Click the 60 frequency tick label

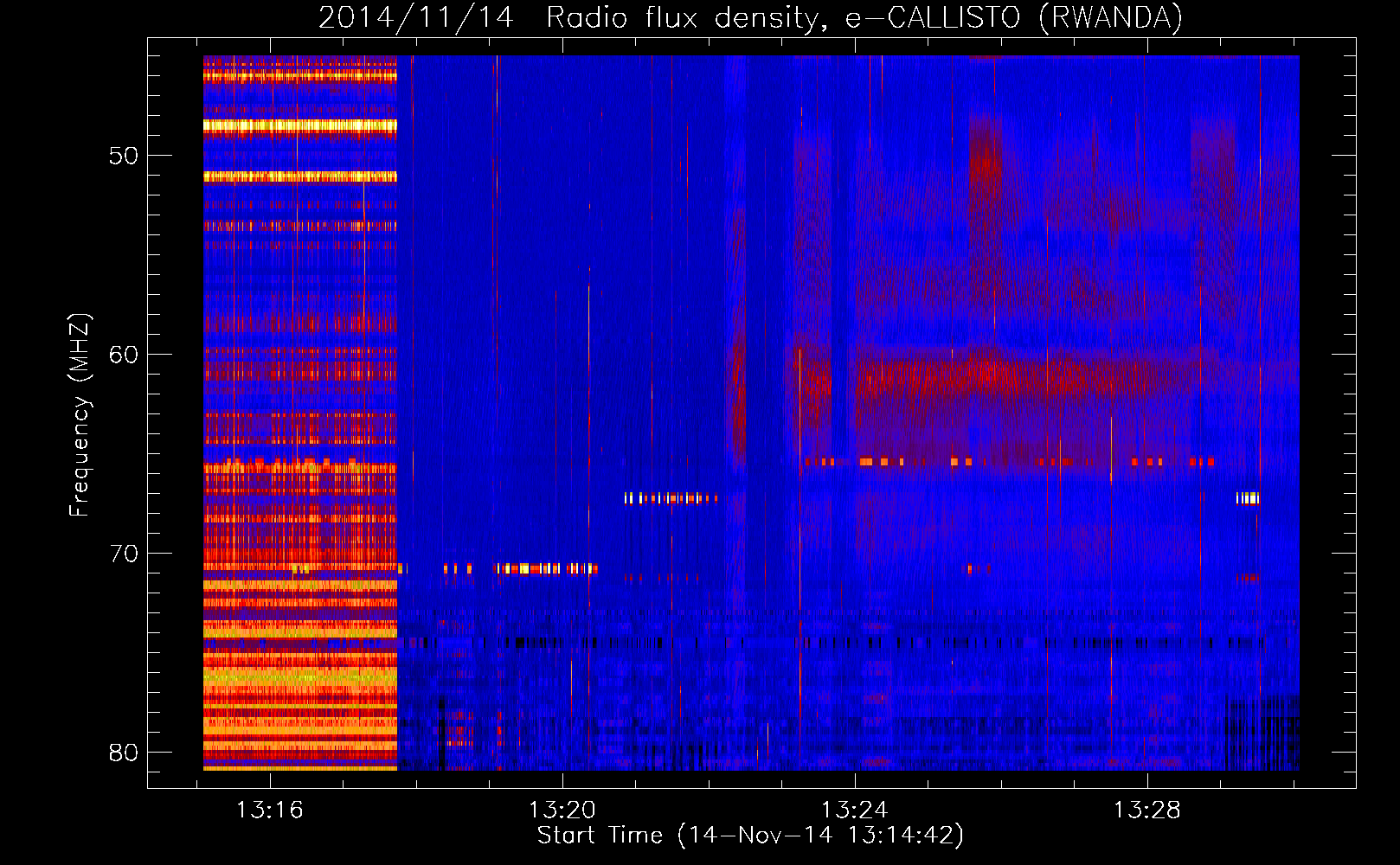click(x=124, y=355)
